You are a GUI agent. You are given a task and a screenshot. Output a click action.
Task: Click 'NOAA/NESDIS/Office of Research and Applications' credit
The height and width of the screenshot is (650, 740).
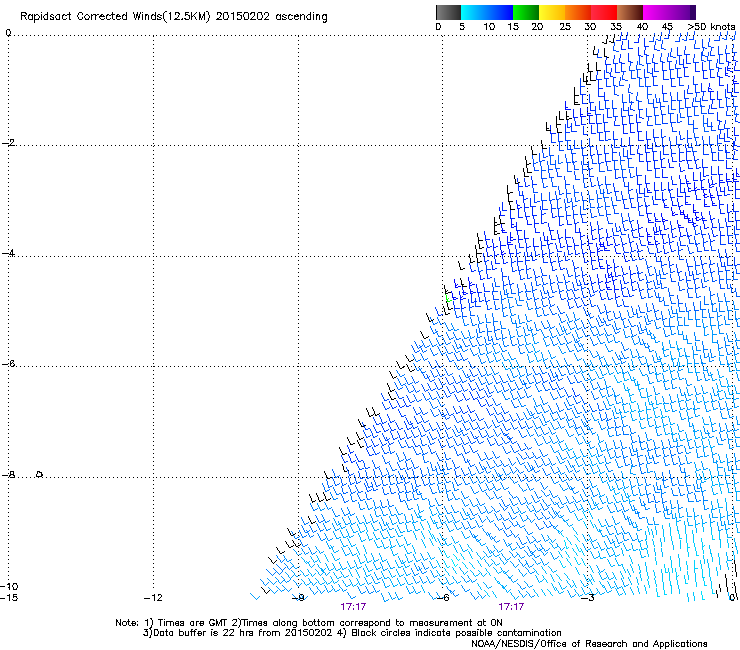(x=589, y=644)
